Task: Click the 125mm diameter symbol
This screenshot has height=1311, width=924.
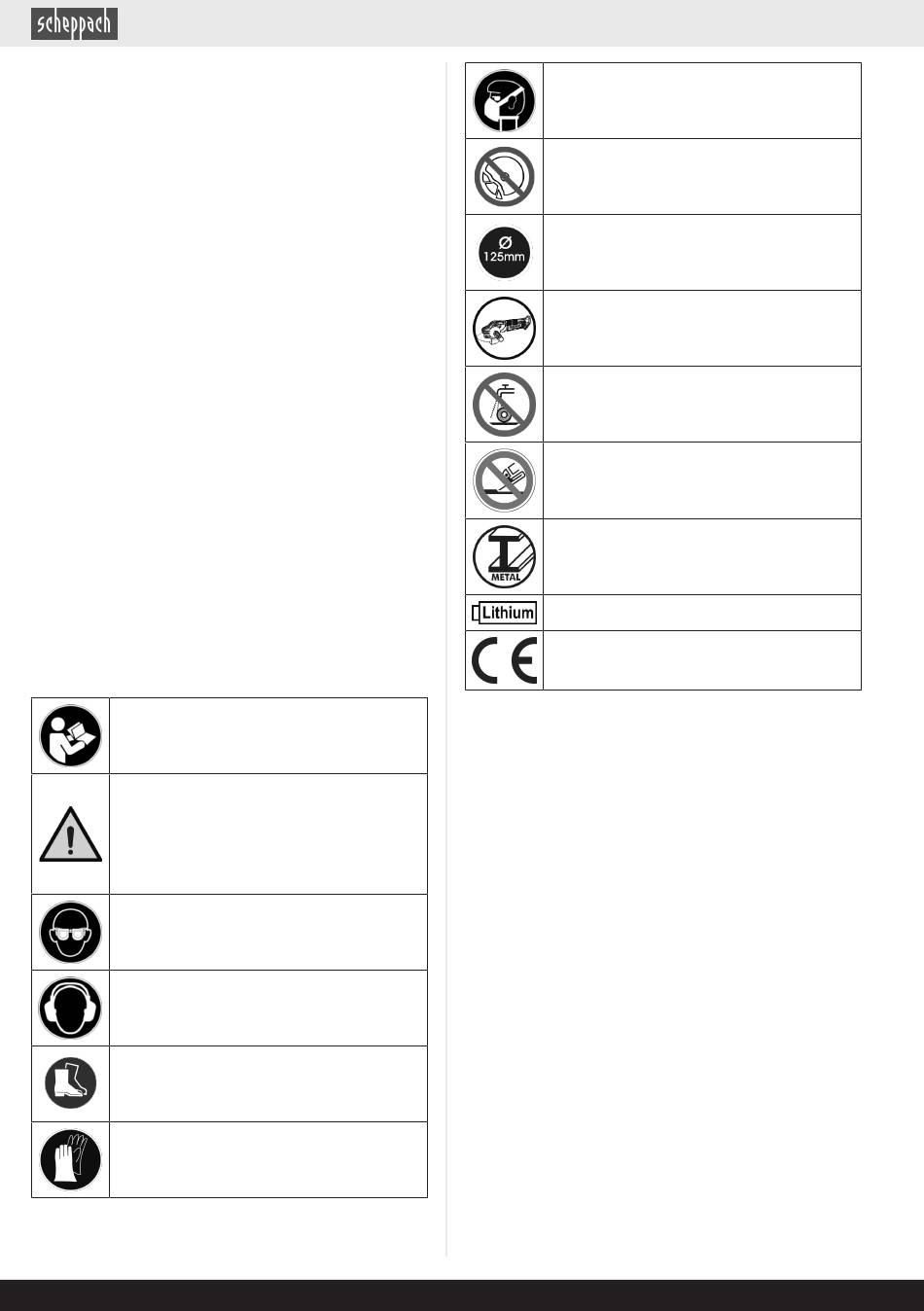Action: point(504,252)
